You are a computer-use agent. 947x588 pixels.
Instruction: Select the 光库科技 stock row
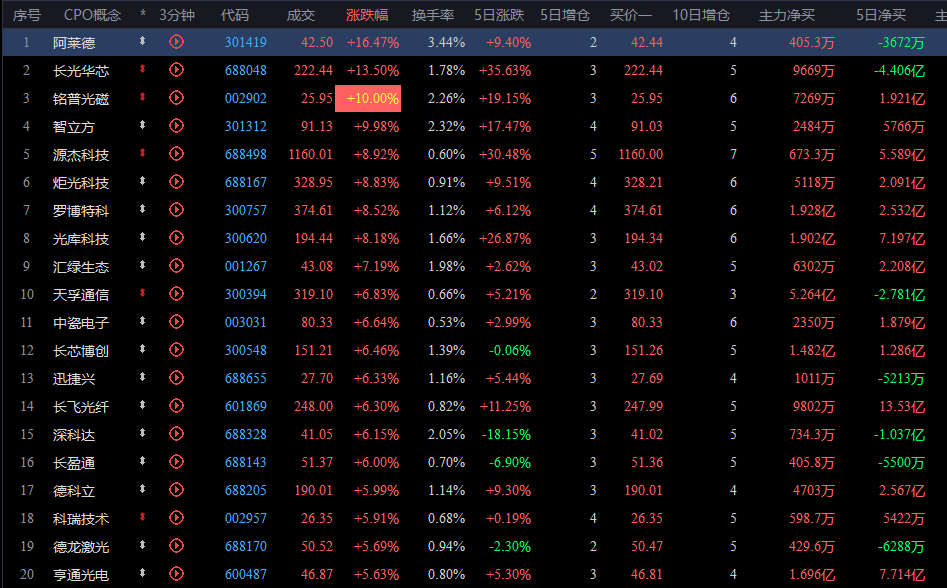(x=81, y=239)
